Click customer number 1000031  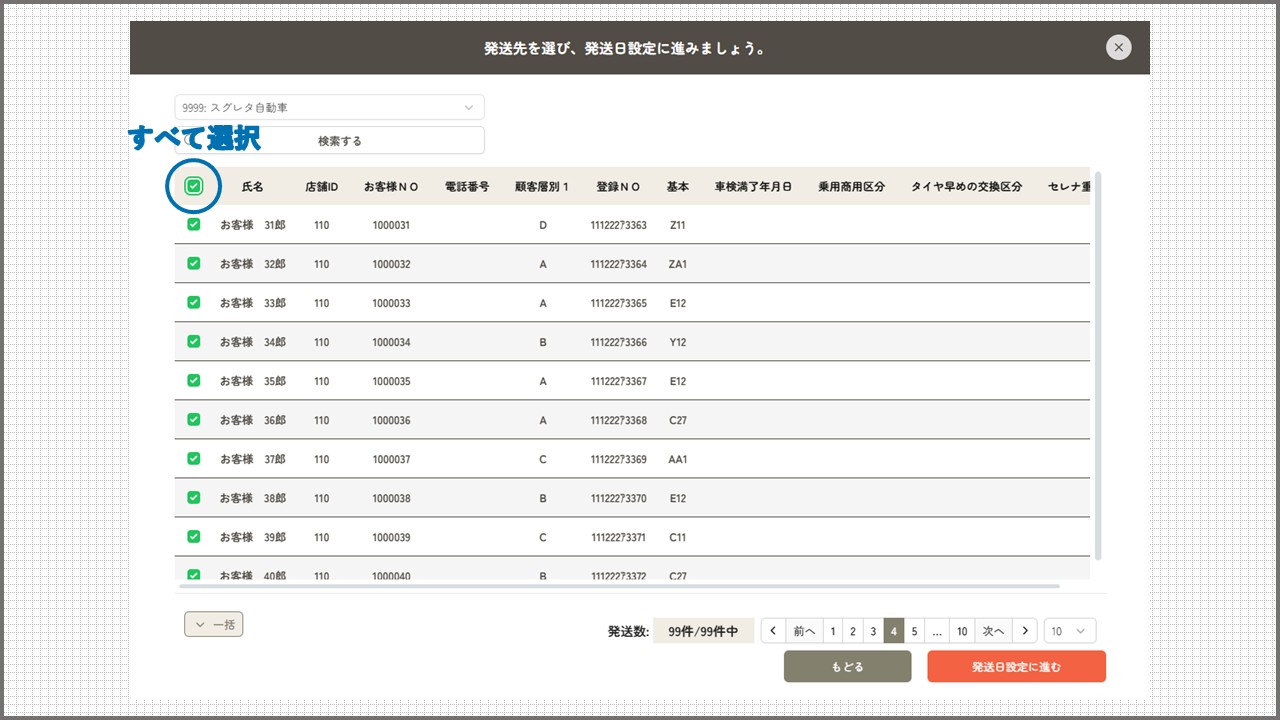391,225
